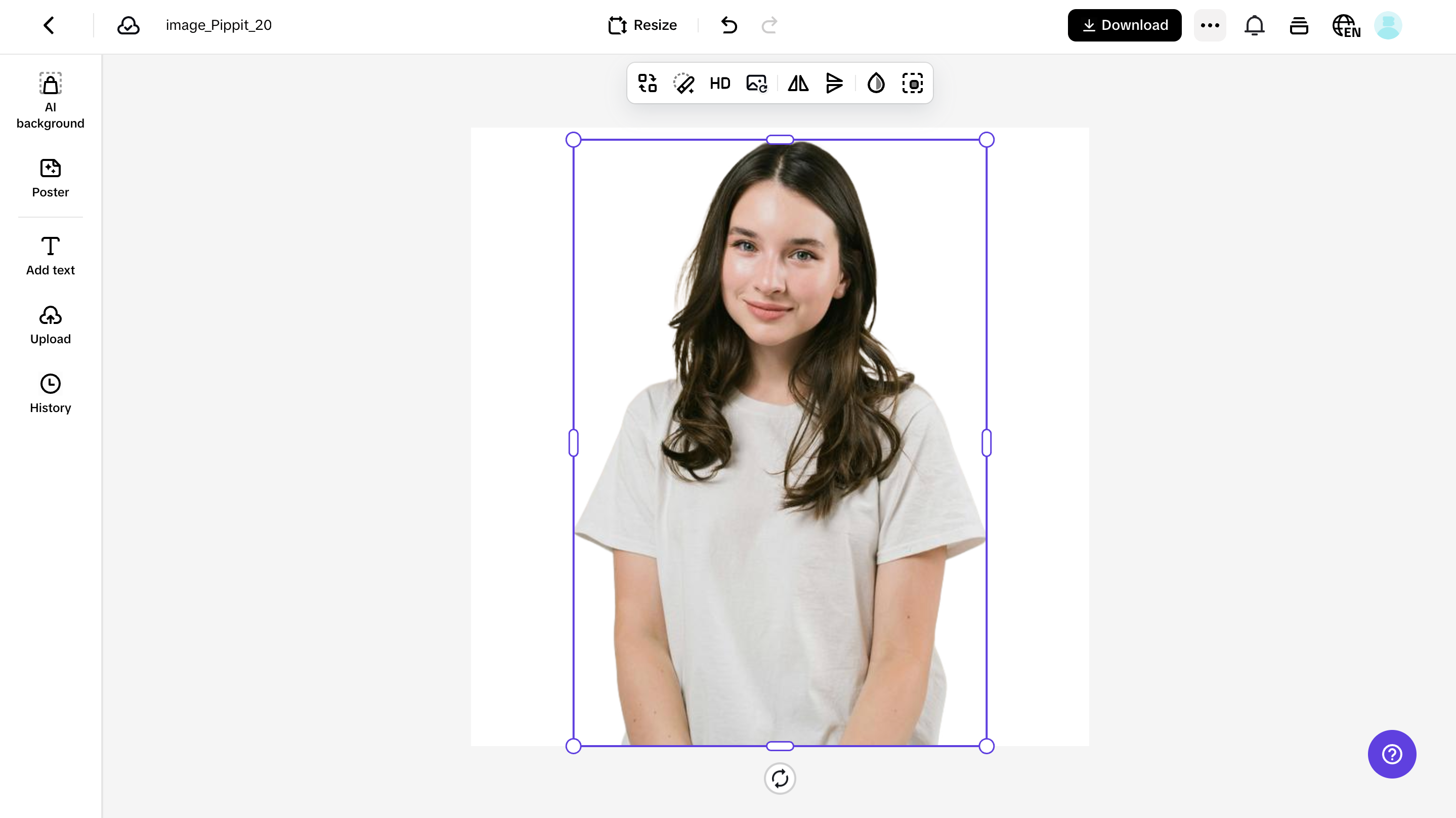
Task: Open the cloud sync status icon
Action: tap(127, 25)
